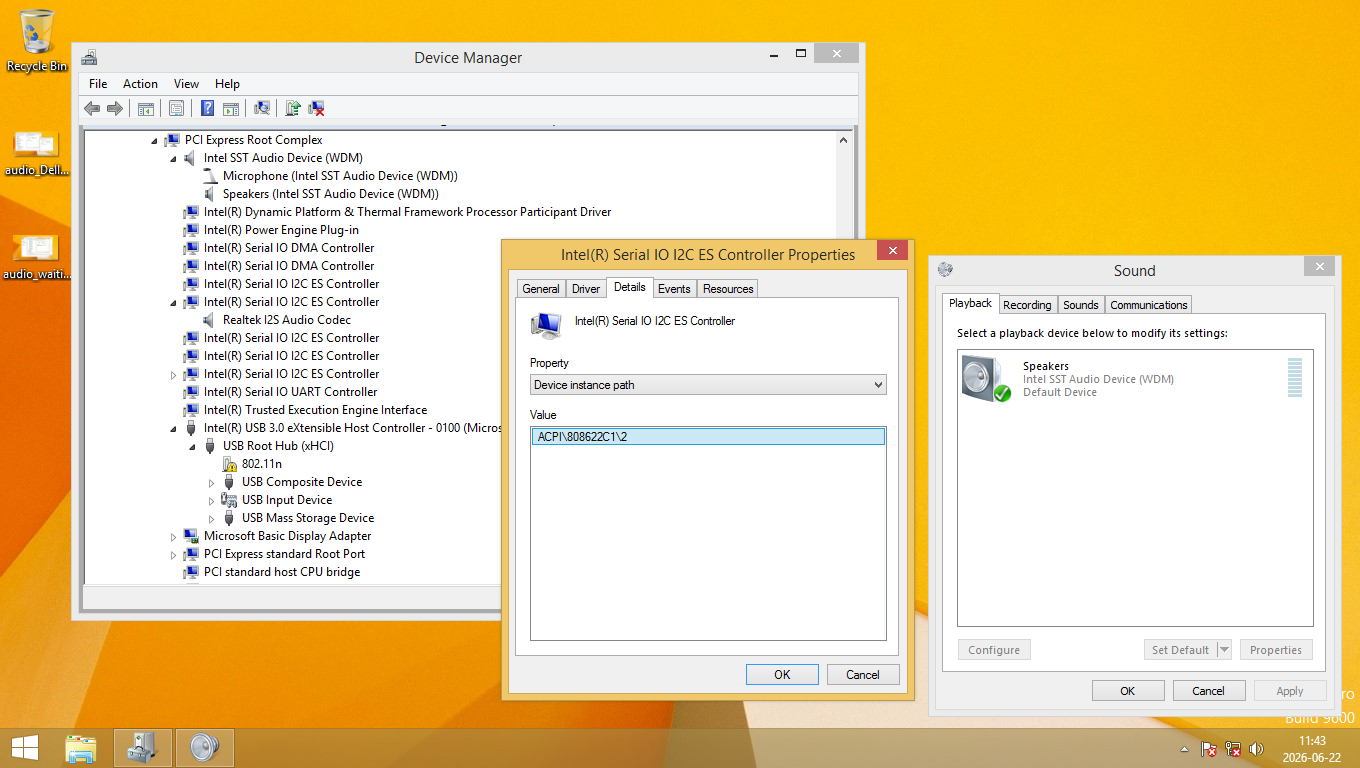Open the Property dropdown showing Device instance path
Viewport: 1360px width, 768px height.
(708, 385)
